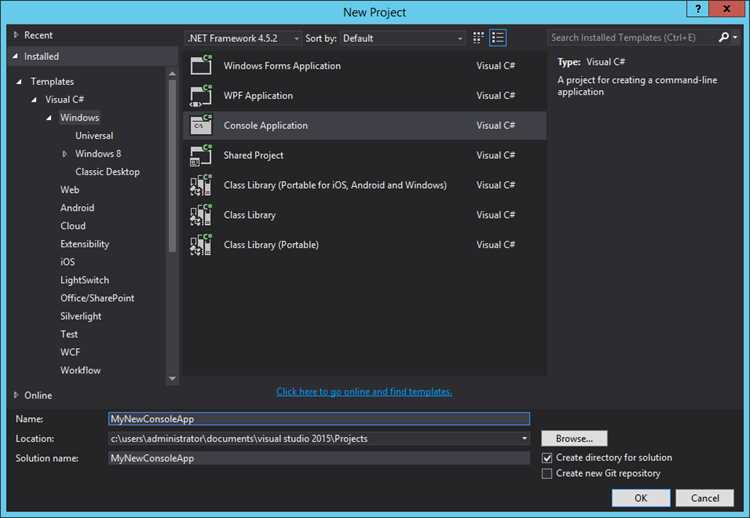Click the Shared Project template icon

point(201,155)
